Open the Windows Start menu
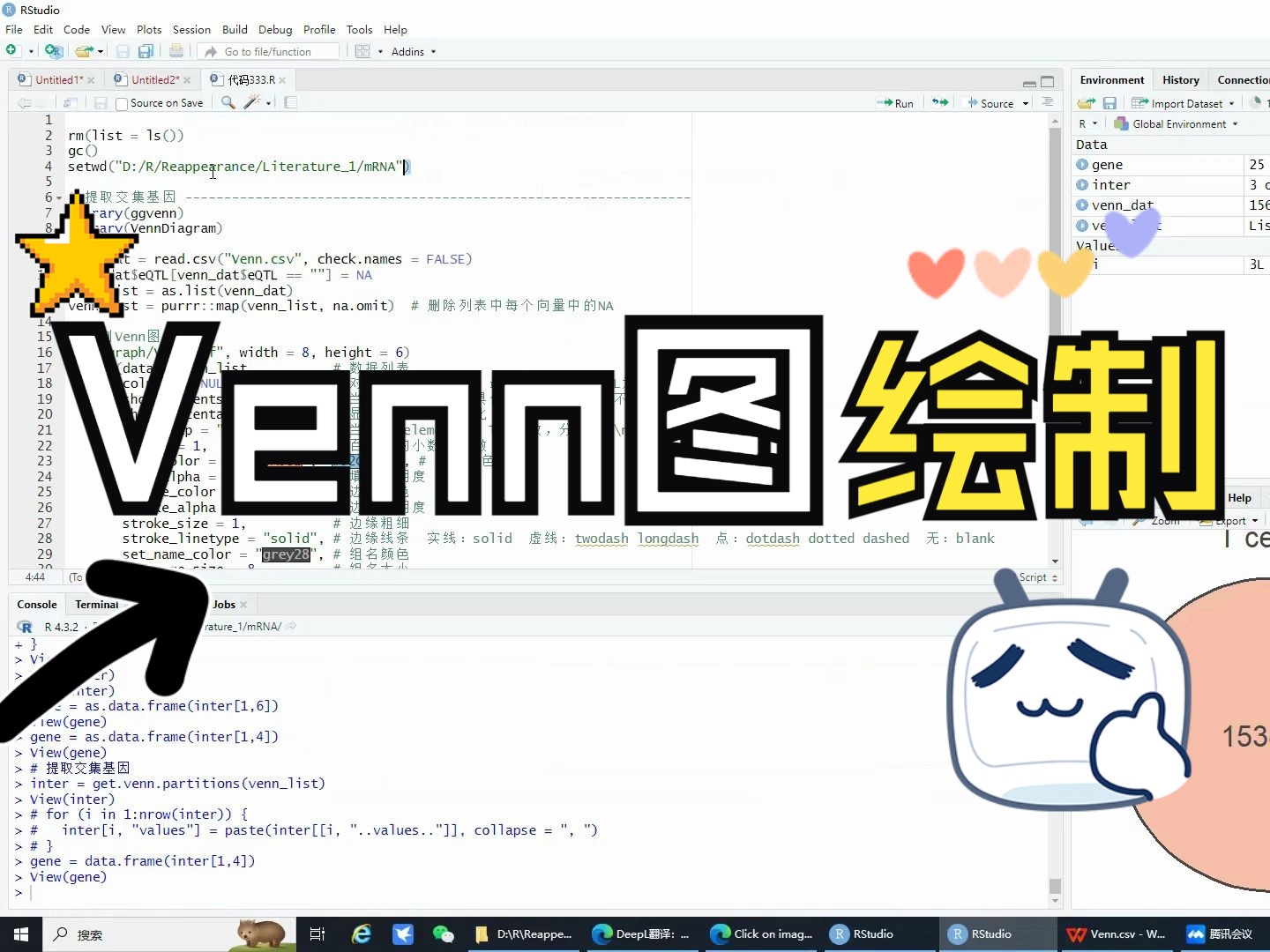Screen dimensions: 1270x952 coord(21,934)
